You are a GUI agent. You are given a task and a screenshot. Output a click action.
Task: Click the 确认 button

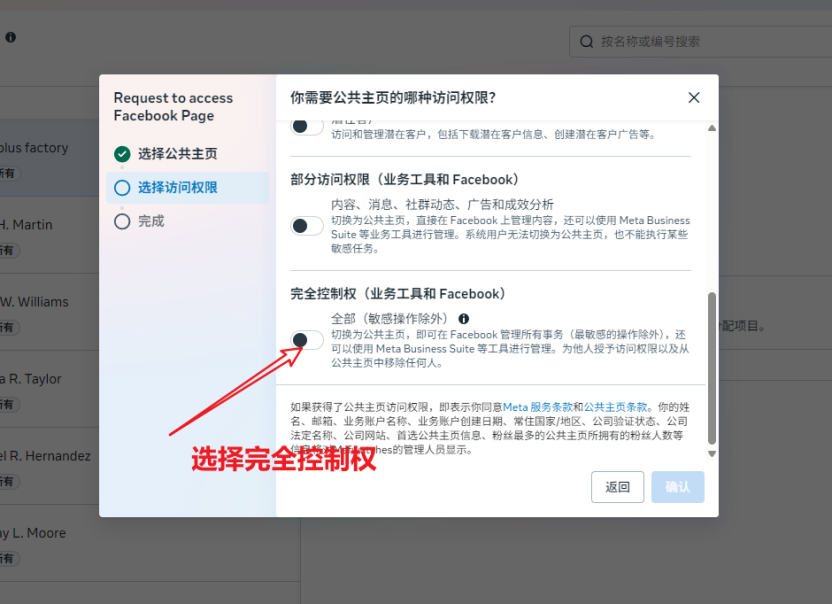pos(678,487)
